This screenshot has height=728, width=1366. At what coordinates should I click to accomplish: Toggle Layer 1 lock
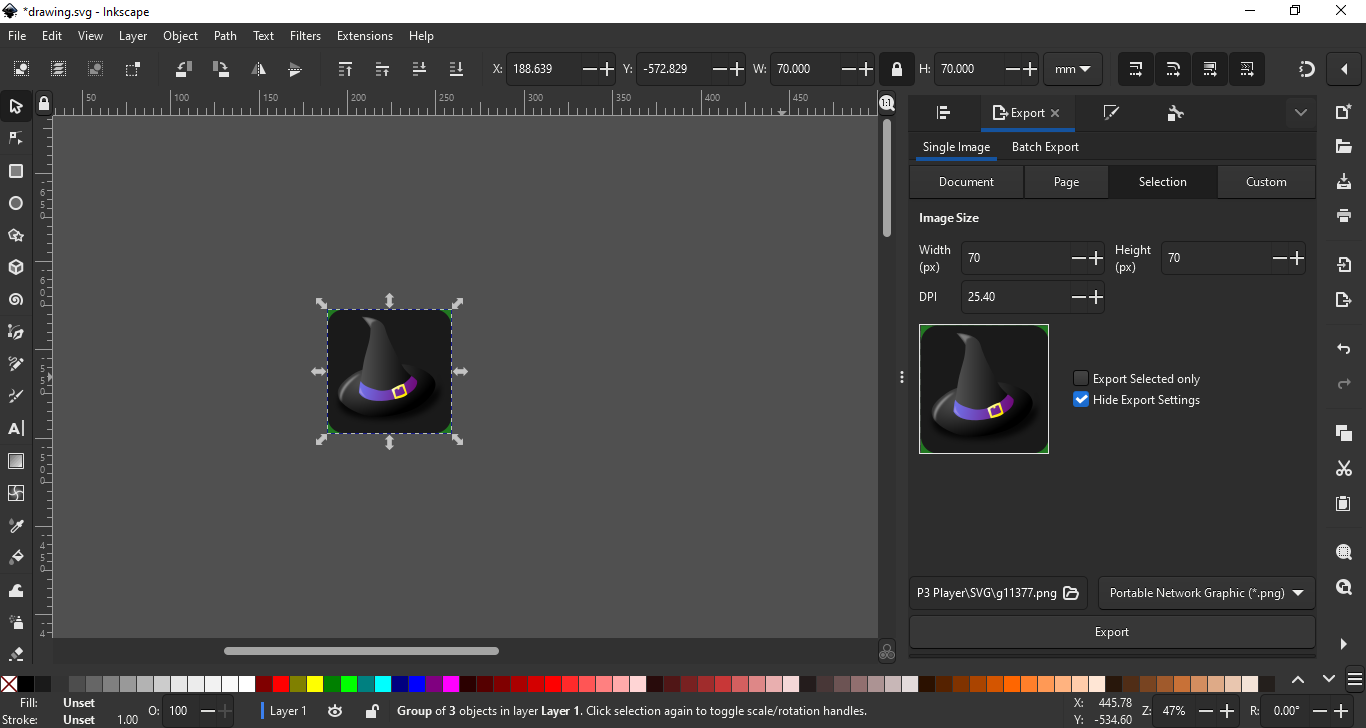[x=371, y=711]
